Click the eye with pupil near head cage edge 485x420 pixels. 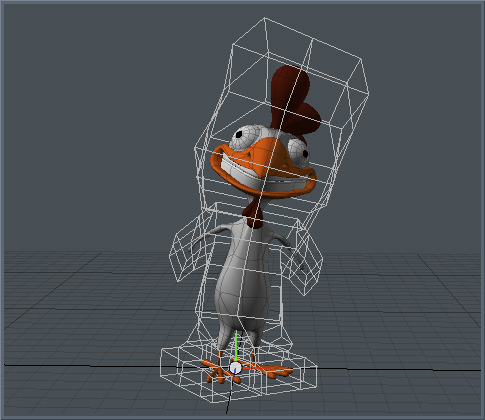(x=245, y=138)
